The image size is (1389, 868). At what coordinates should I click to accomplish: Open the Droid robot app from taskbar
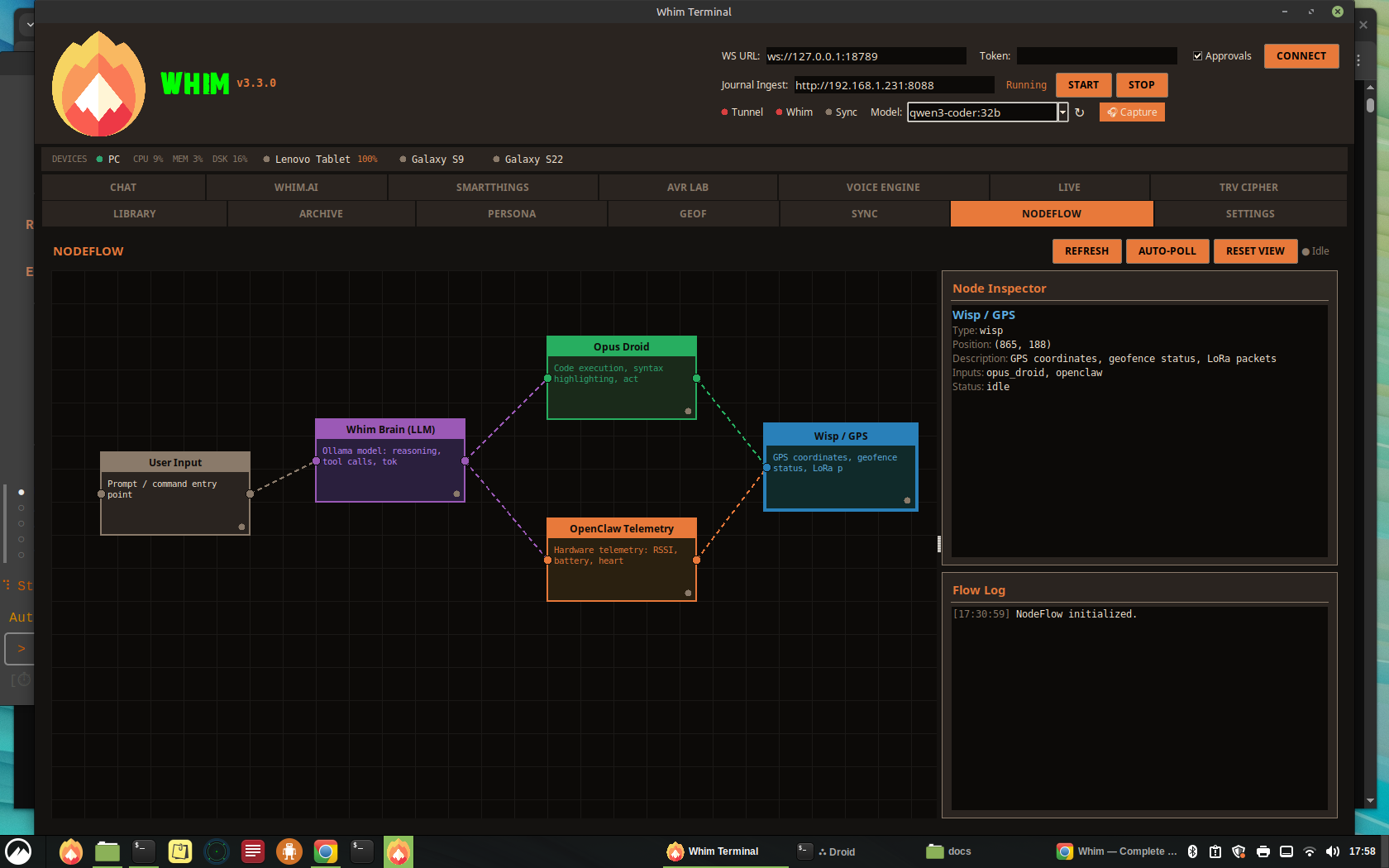(x=289, y=851)
